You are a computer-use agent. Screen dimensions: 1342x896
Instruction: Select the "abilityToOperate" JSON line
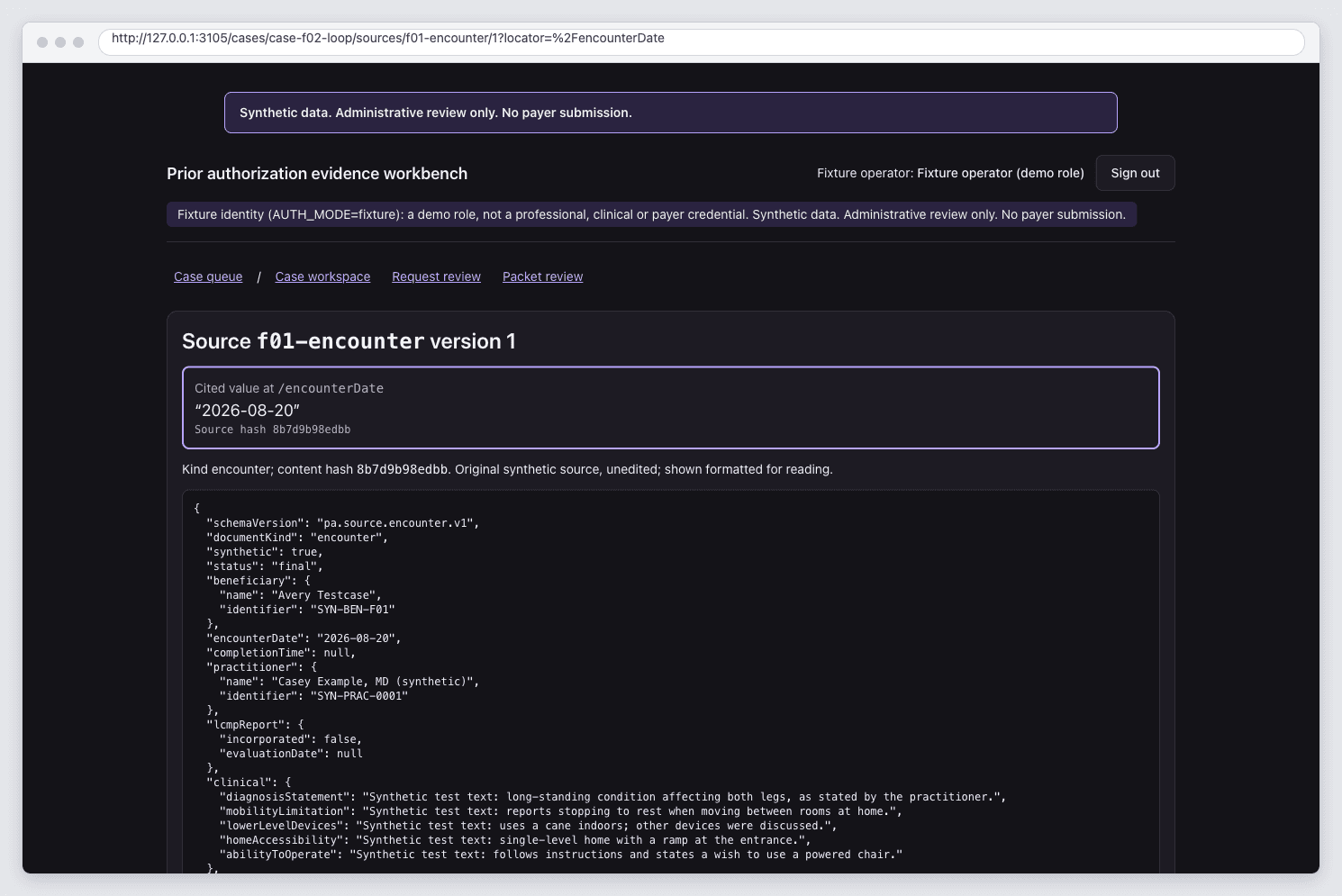(560, 855)
